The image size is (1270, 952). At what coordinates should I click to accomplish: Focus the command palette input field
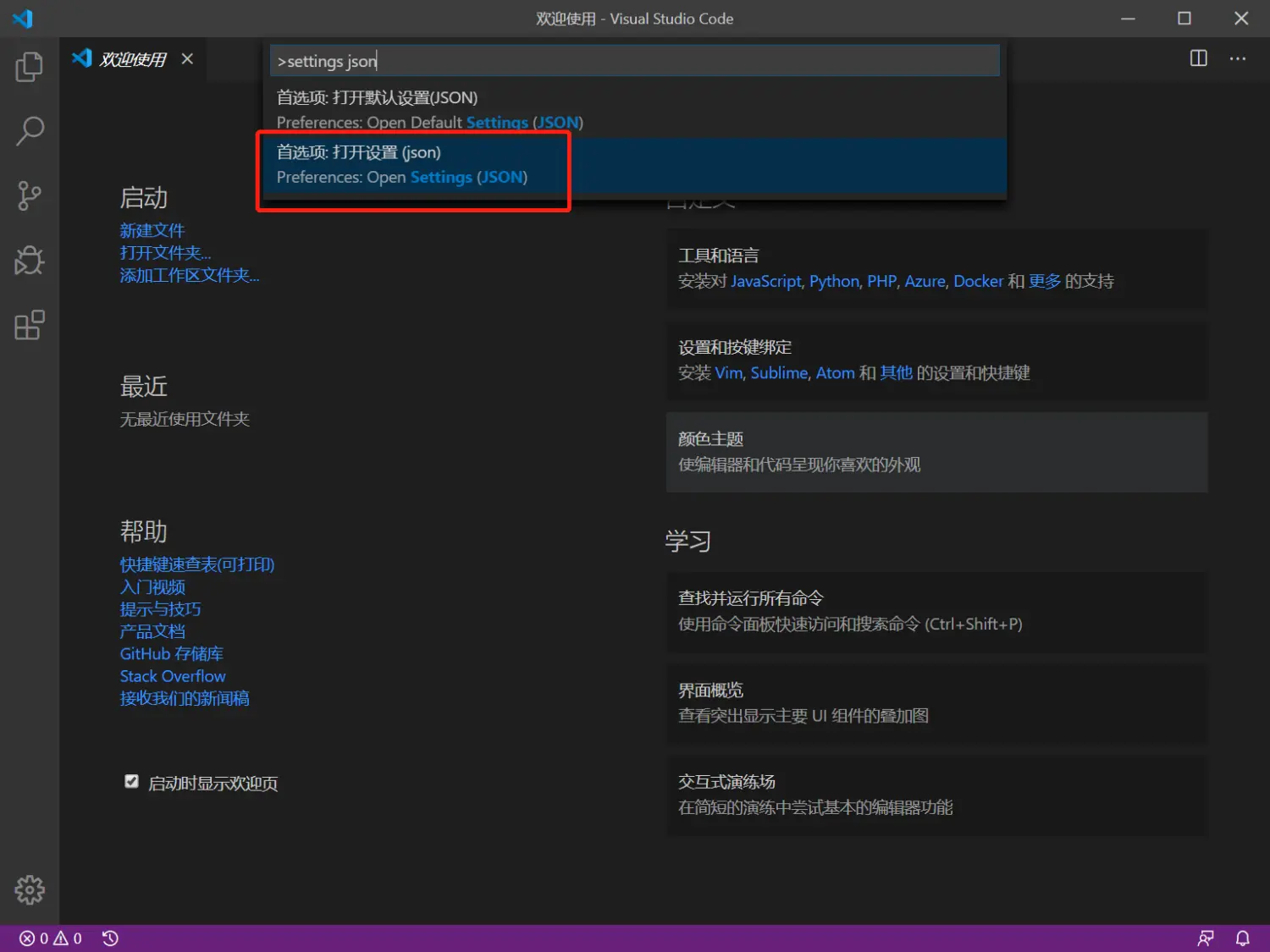click(x=635, y=61)
